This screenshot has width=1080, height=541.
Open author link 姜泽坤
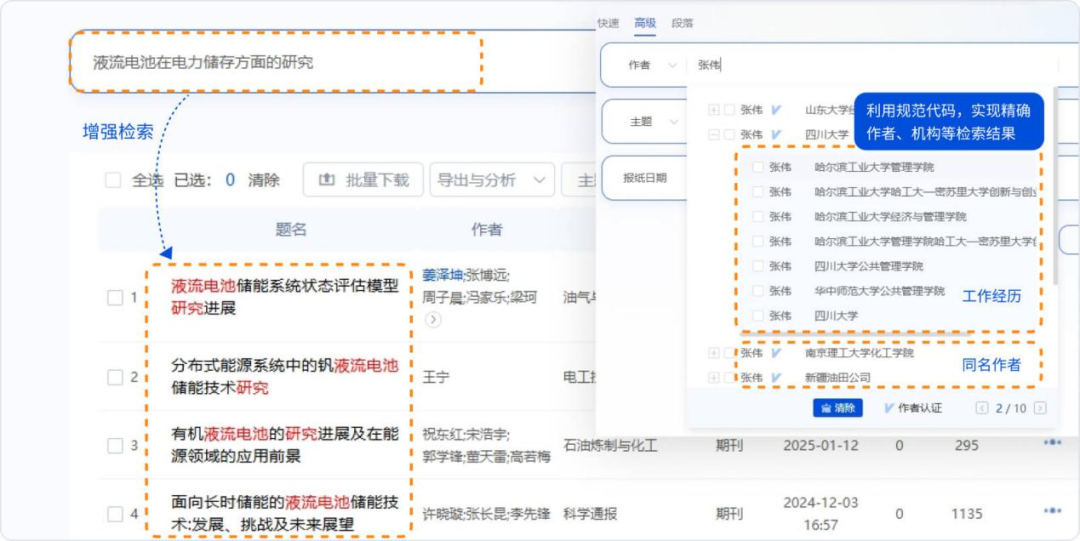pos(442,274)
